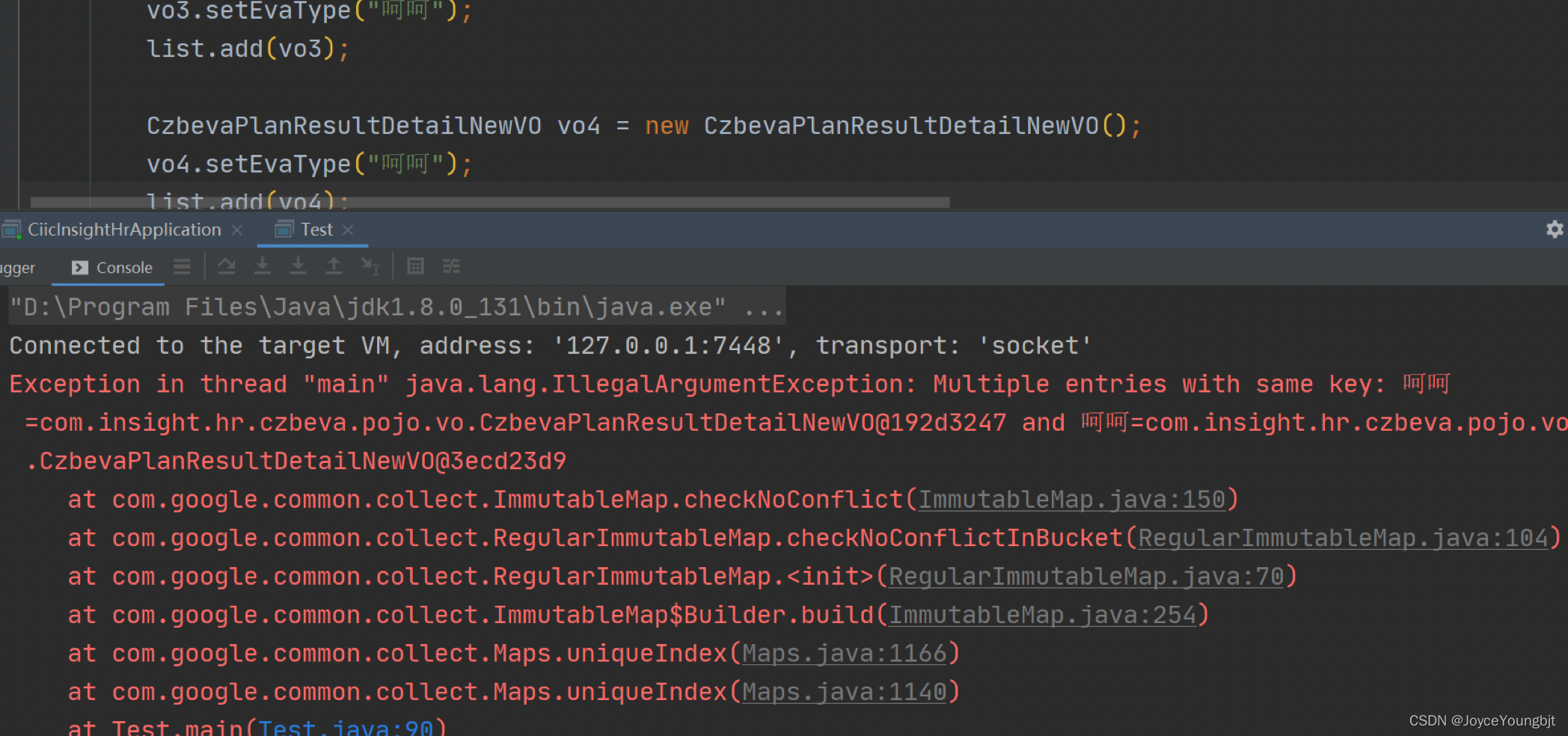Switch to the CiicInsightHrApplication tab
Viewport: 1568px width, 736px height.
[124, 230]
